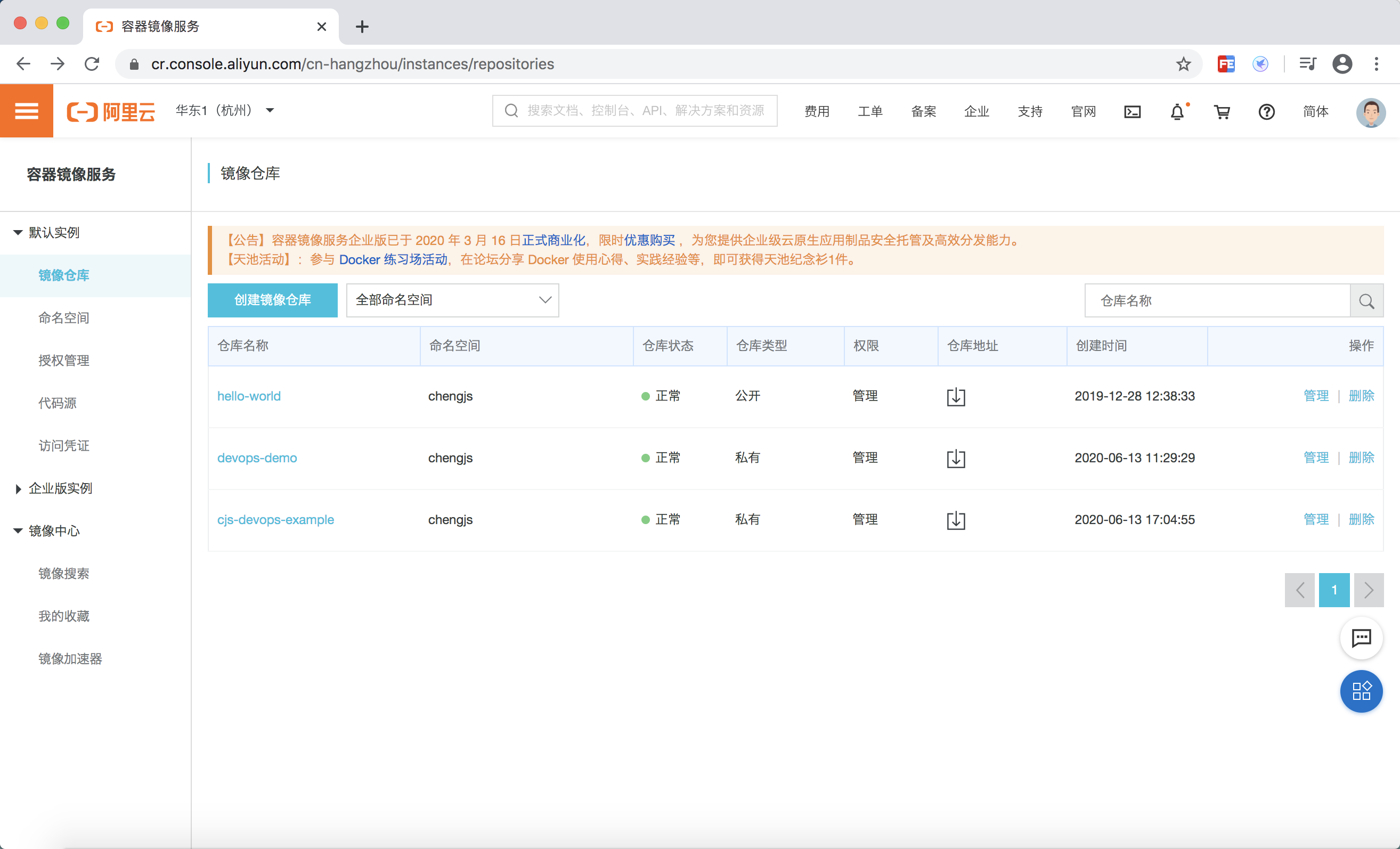Image resolution: width=1400 pixels, height=849 pixels.
Task: Click the search magnifier beside the repository name field
Action: (1366, 301)
